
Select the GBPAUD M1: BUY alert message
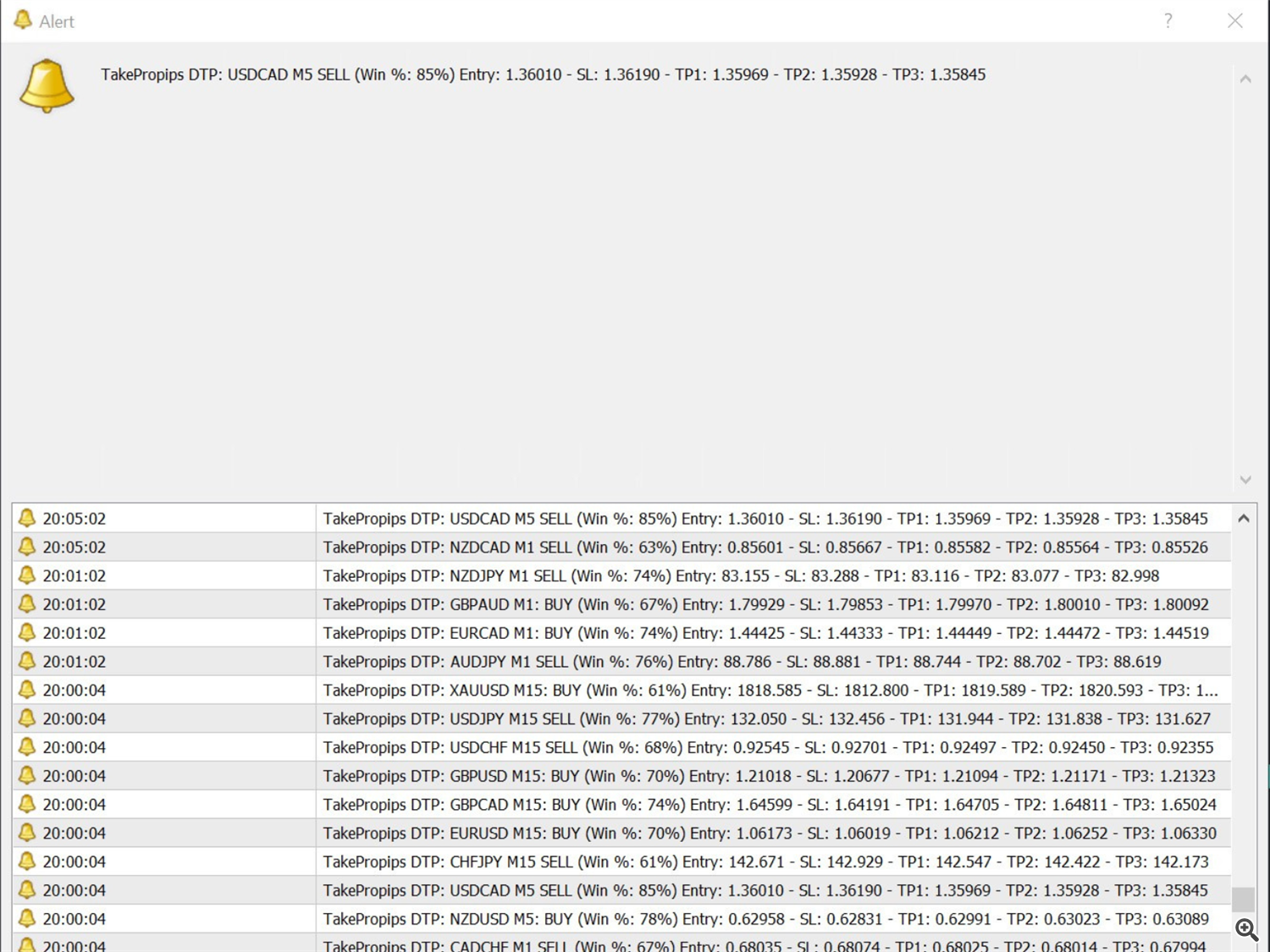click(x=765, y=605)
